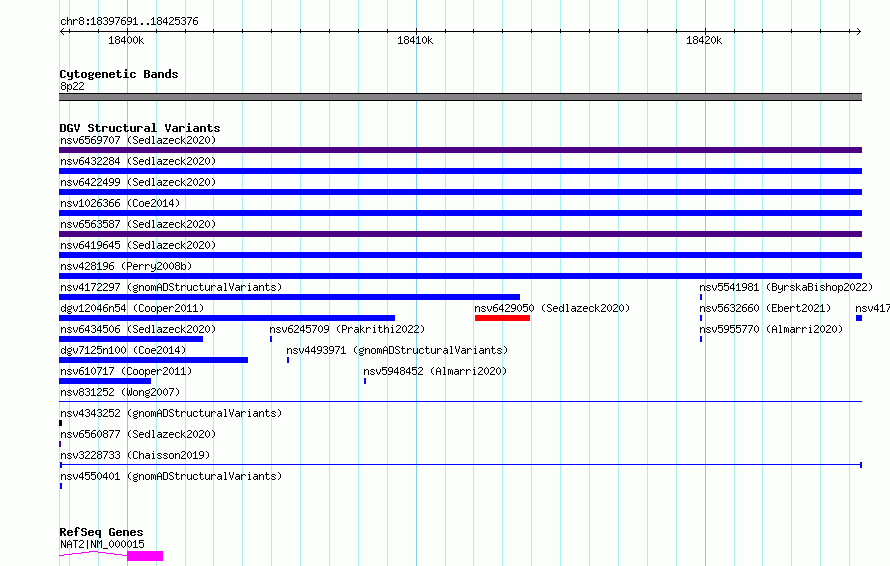Screen dimensions: 890x566
Task: Click the nsv610717 (Cooper2011) bar
Action: (105, 381)
